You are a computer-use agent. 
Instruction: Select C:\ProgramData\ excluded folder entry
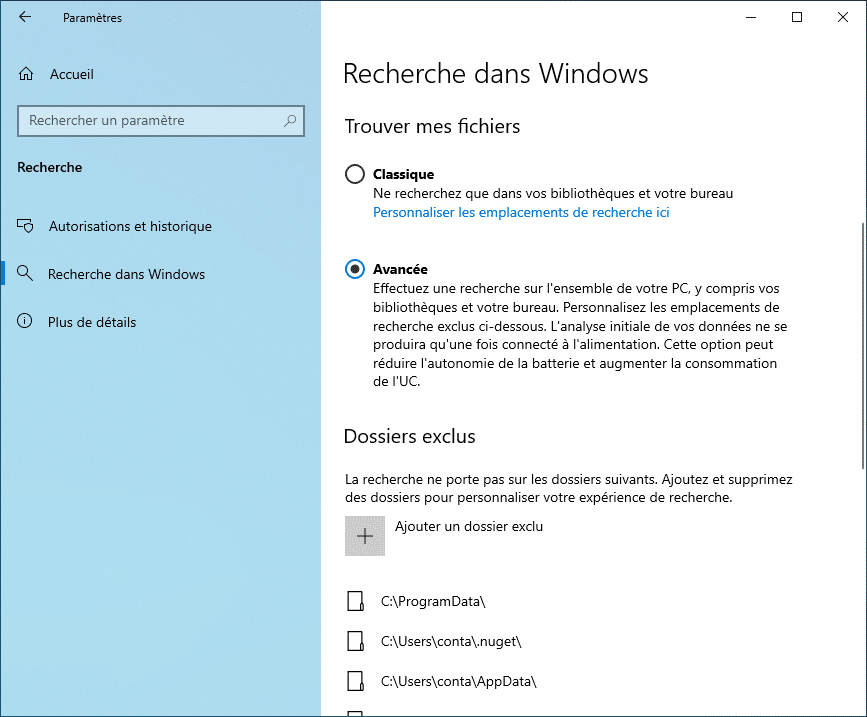click(433, 601)
